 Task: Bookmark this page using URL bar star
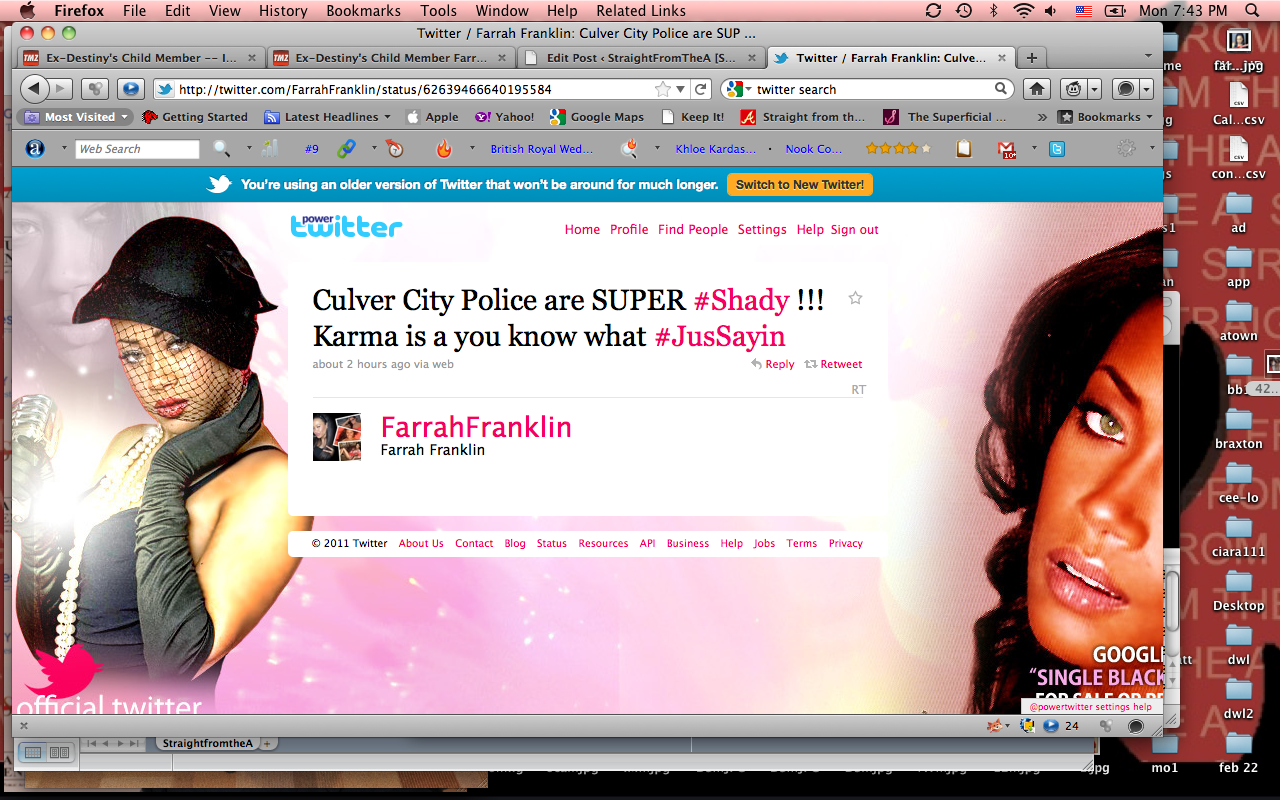pos(662,89)
